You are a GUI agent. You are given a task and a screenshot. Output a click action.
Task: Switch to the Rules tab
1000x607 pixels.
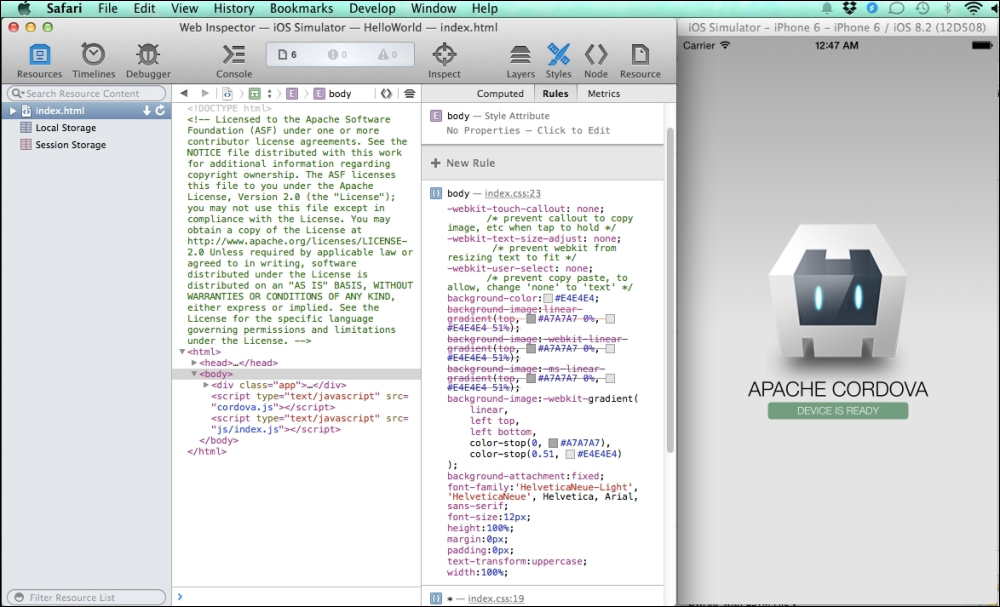click(555, 94)
